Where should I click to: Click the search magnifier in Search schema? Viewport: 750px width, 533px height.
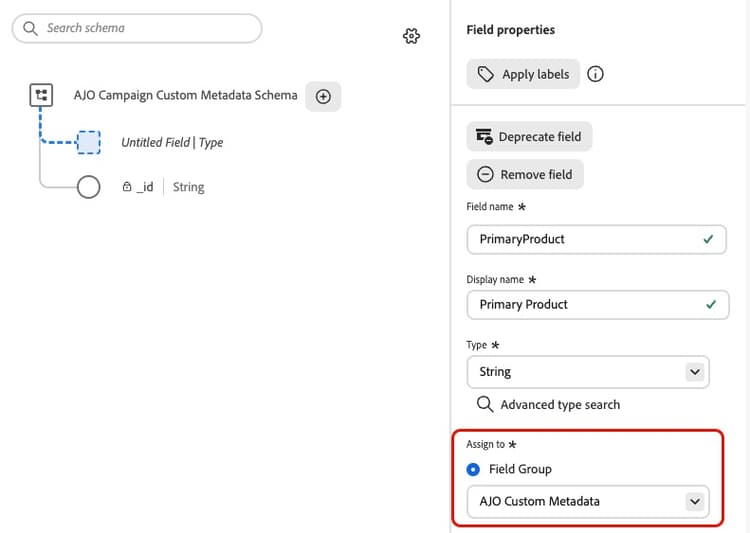[30, 28]
